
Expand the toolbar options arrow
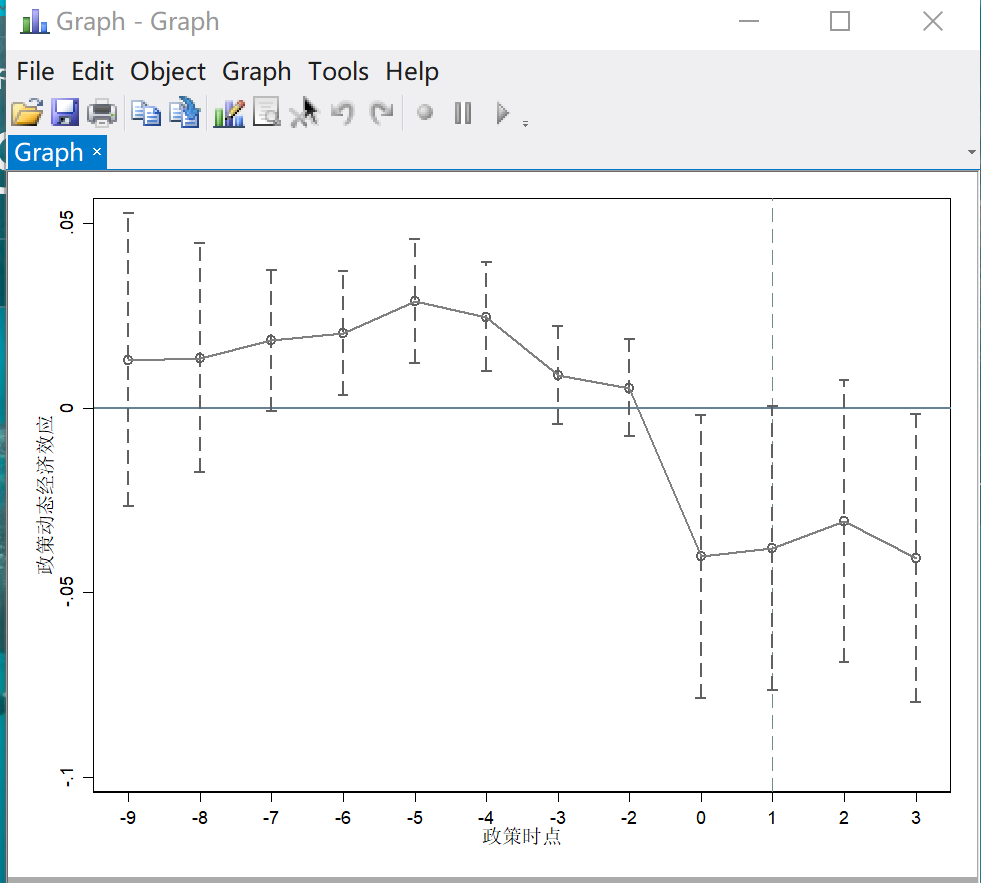click(526, 124)
